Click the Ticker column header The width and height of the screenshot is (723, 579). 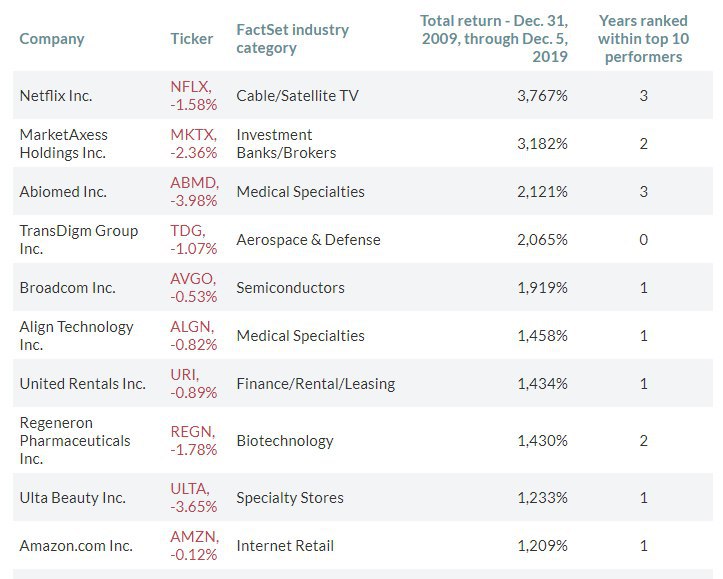(192, 39)
